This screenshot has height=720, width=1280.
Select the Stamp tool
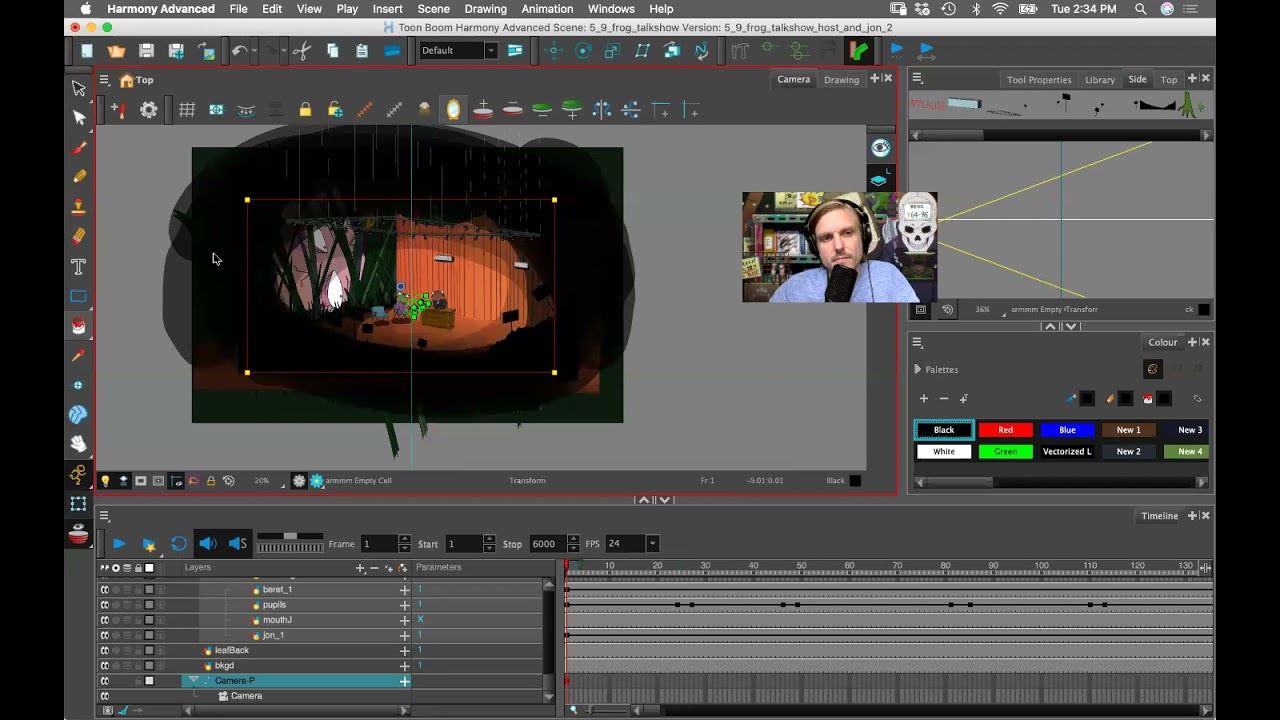[79, 207]
